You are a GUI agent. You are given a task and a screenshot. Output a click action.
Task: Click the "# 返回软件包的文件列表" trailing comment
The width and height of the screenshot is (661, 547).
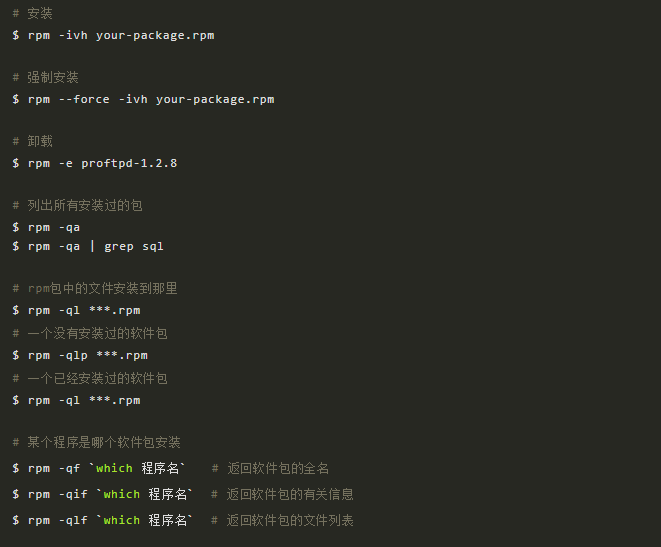pyautogui.click(x=282, y=520)
